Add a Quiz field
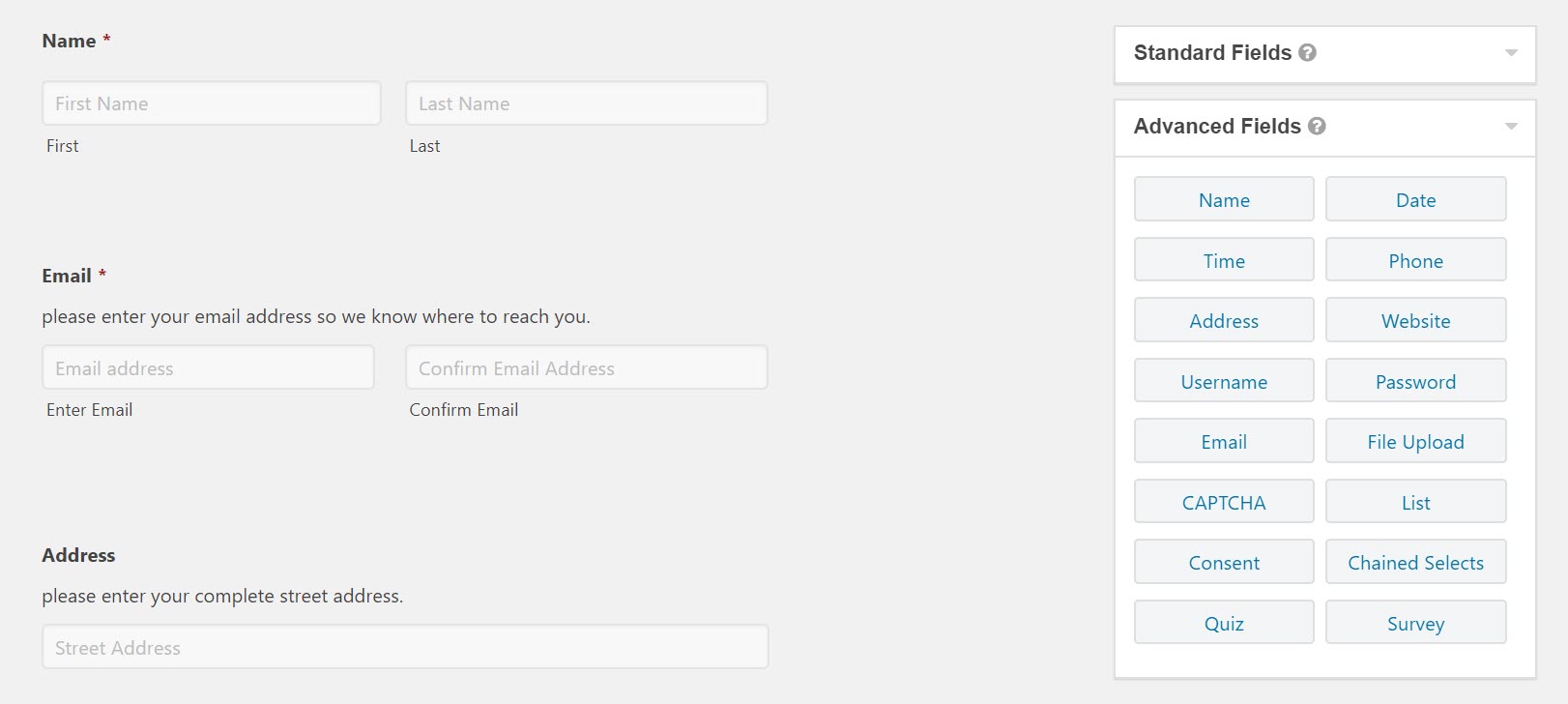The image size is (1568, 704). pos(1224,623)
